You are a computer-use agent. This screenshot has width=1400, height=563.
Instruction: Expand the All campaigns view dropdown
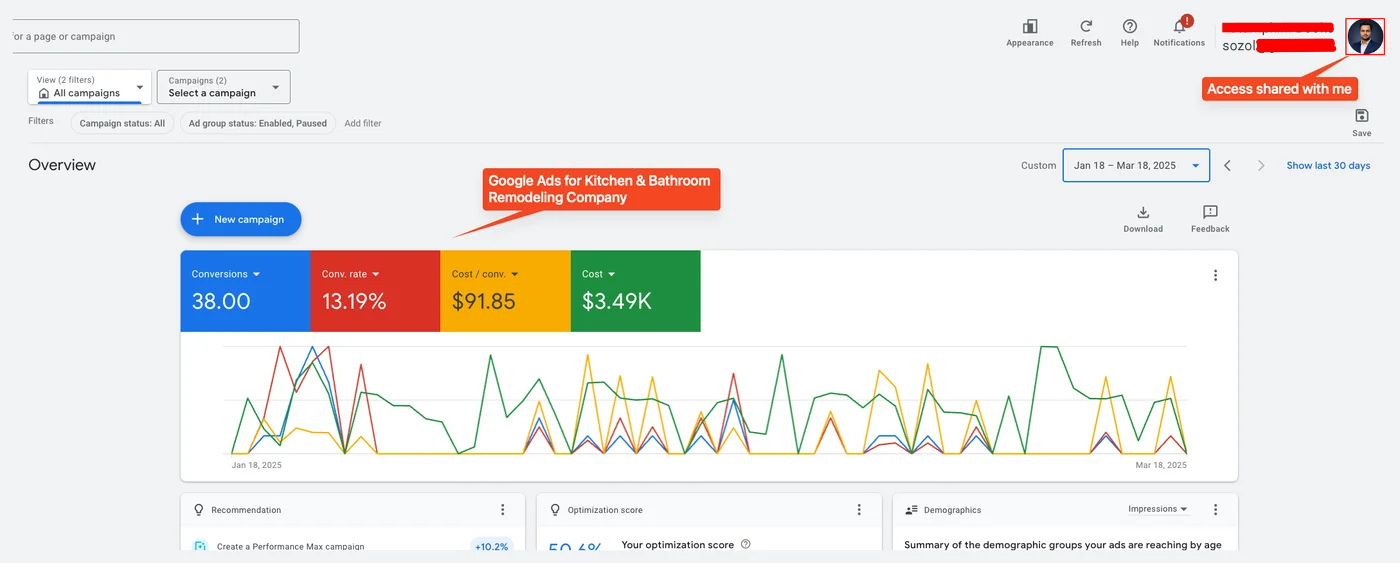[90, 87]
